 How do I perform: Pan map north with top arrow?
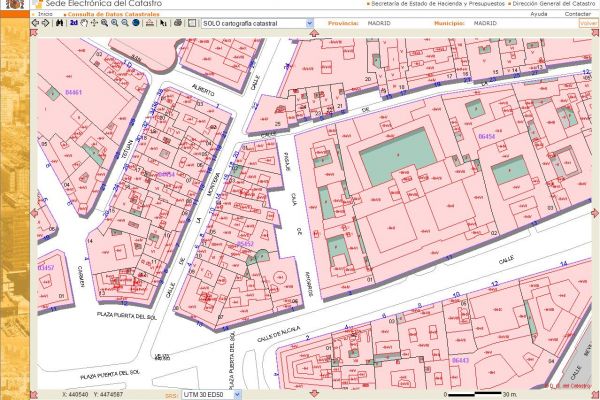(315, 33)
